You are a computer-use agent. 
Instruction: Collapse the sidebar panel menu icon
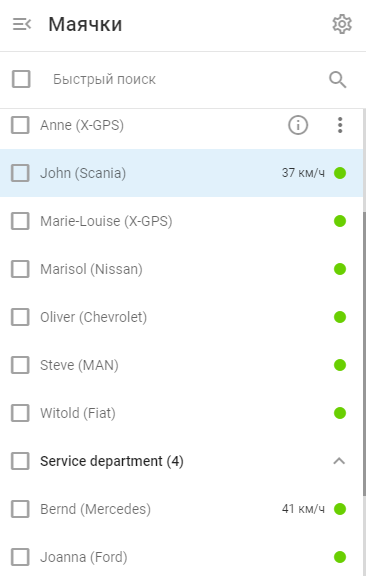(x=22, y=24)
